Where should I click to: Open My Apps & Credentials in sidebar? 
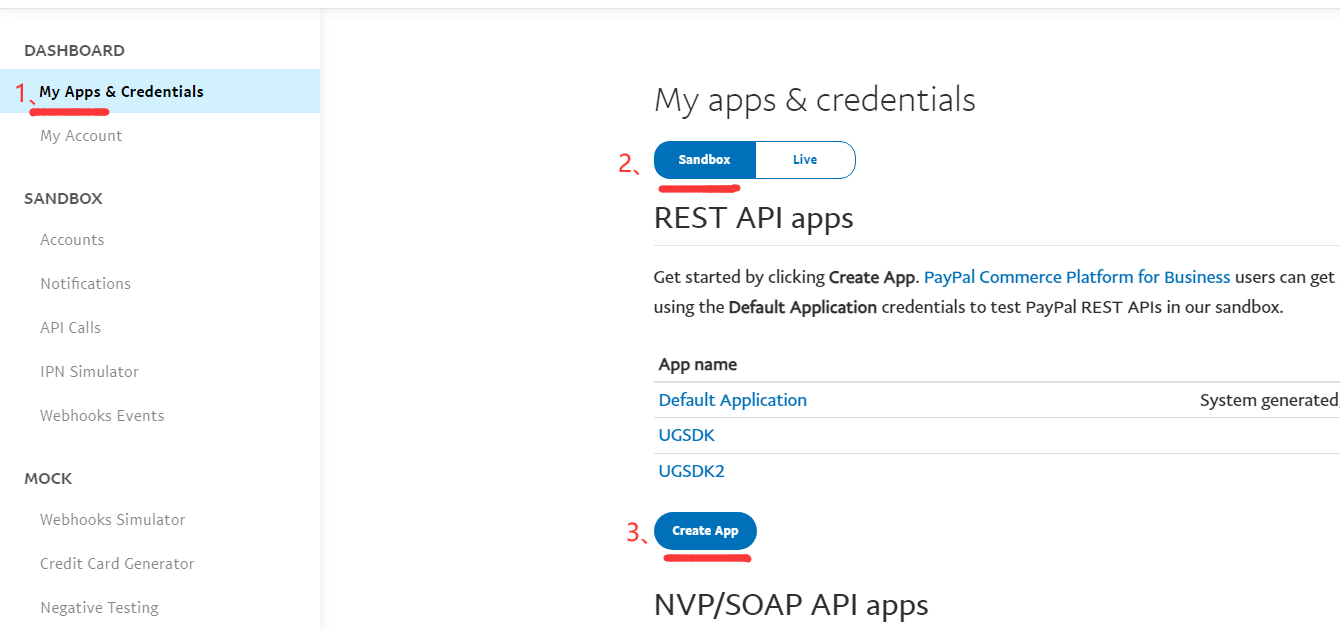121,92
